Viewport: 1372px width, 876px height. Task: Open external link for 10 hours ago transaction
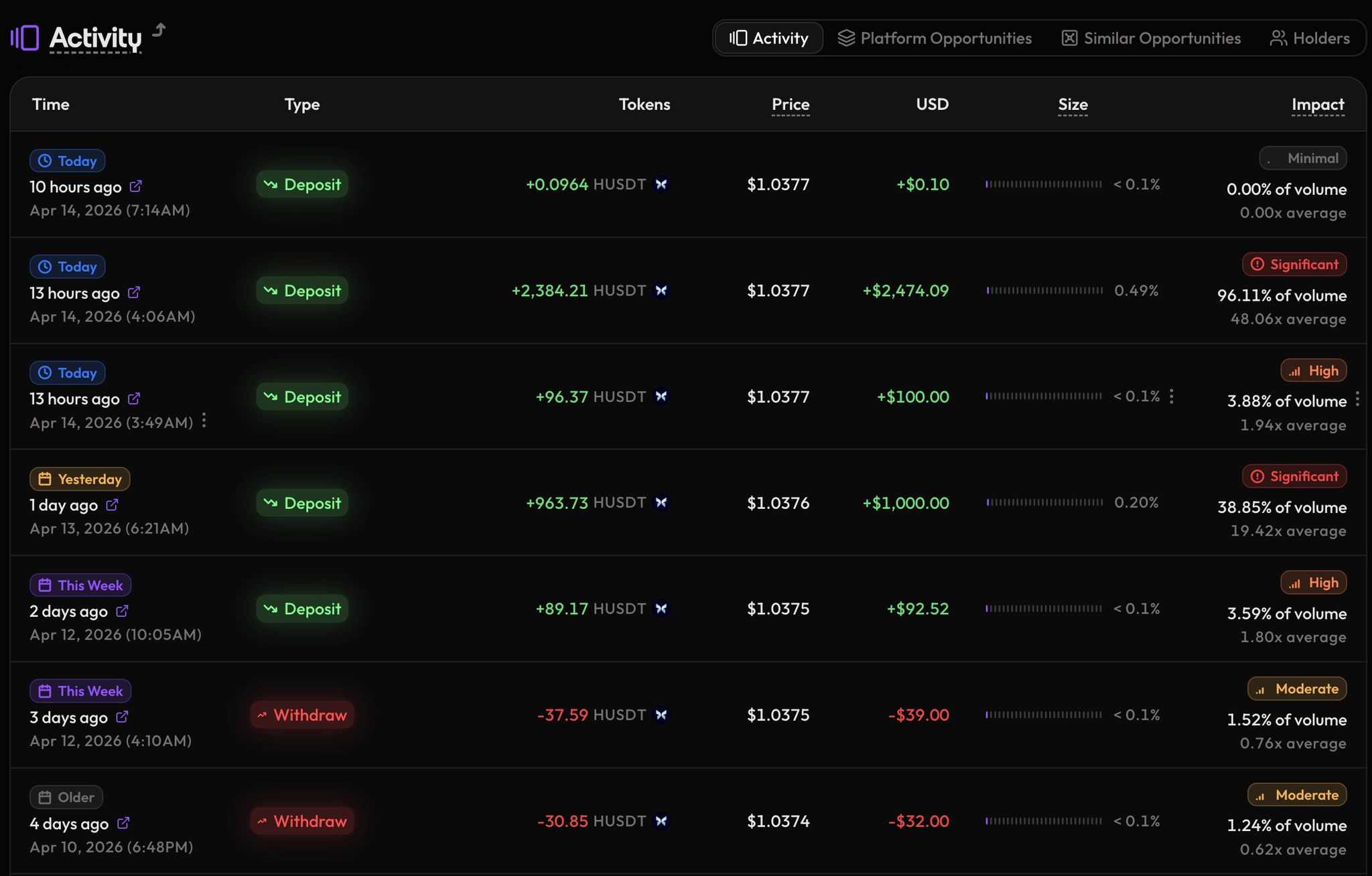(x=136, y=186)
